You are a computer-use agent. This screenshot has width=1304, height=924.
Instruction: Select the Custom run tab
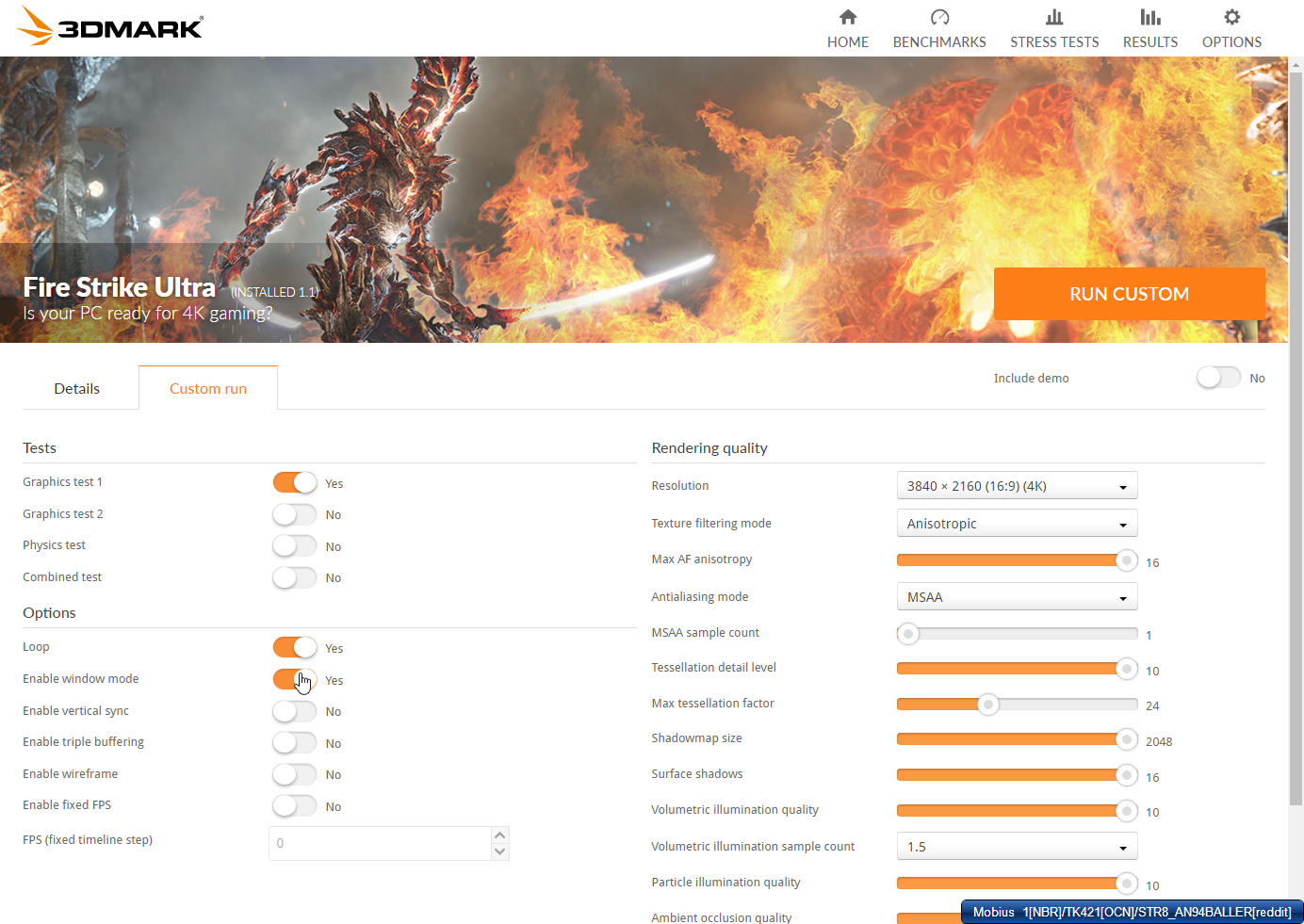pyautogui.click(x=208, y=388)
